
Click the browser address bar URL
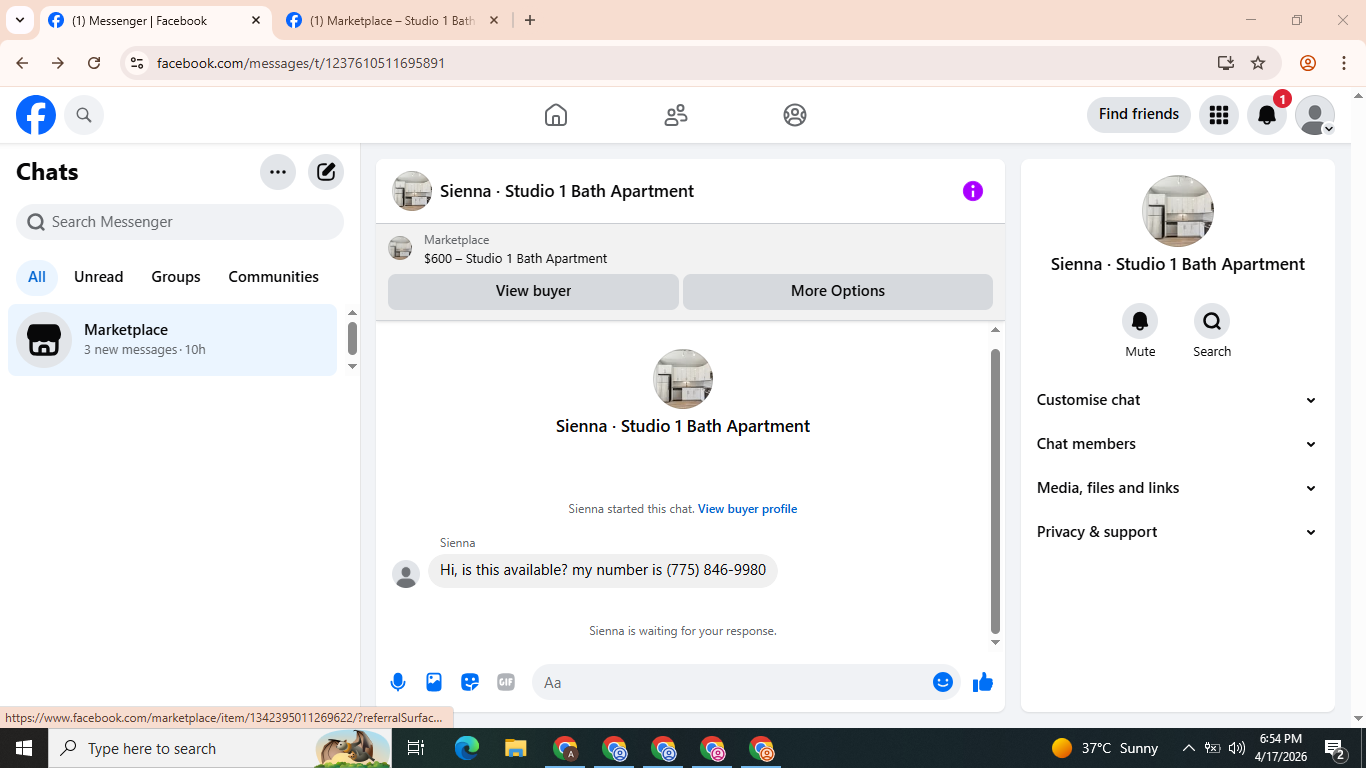pos(301,63)
